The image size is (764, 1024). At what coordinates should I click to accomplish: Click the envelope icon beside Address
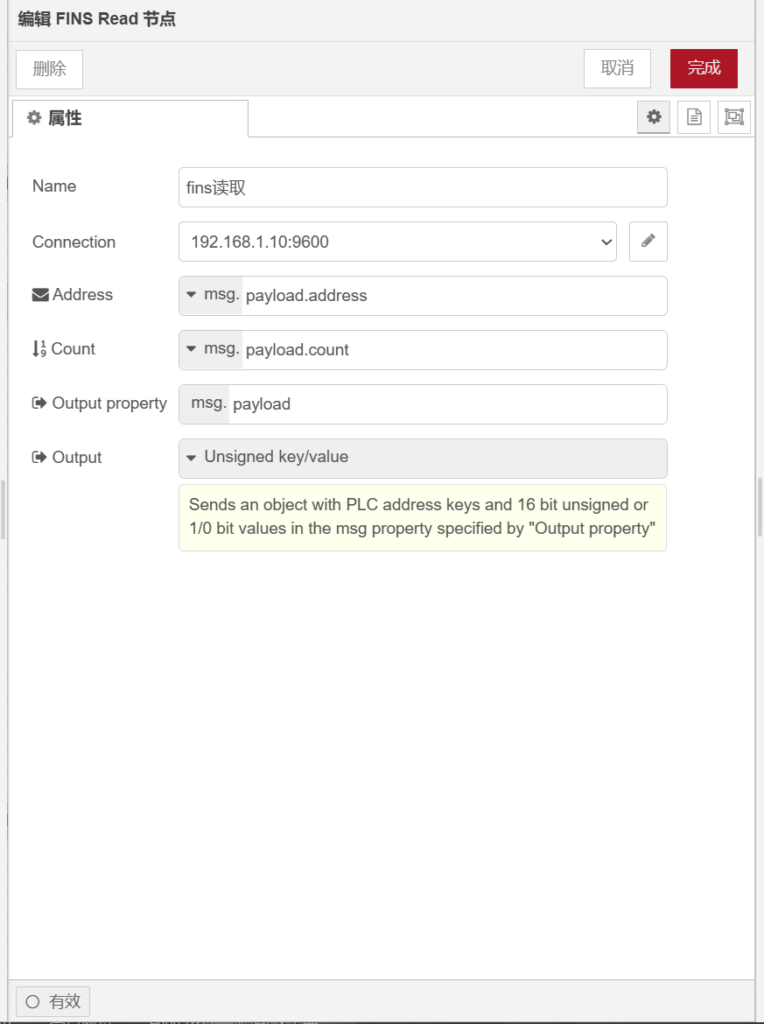coord(40,295)
